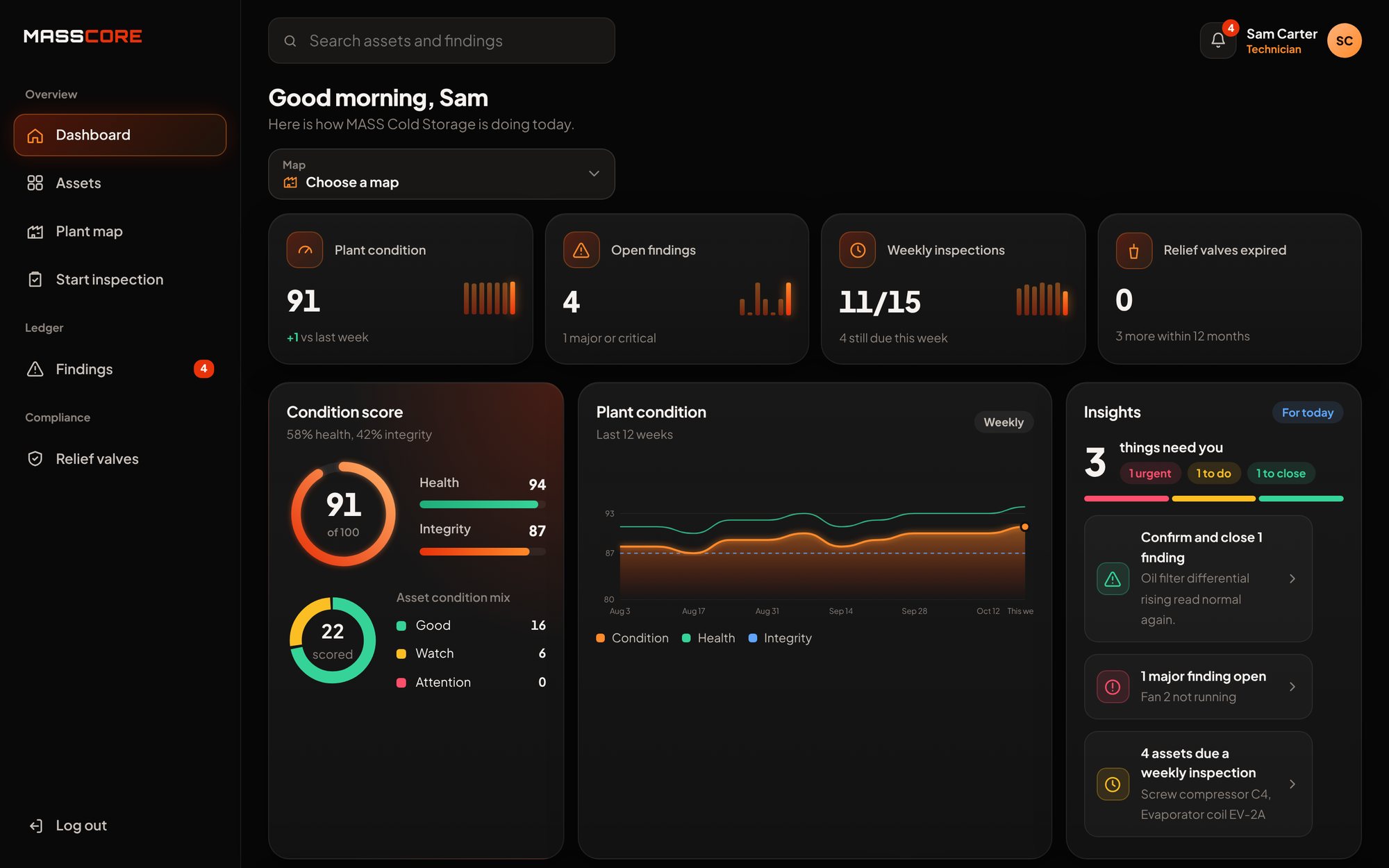Click the '+1 vs last week' text

(x=327, y=337)
